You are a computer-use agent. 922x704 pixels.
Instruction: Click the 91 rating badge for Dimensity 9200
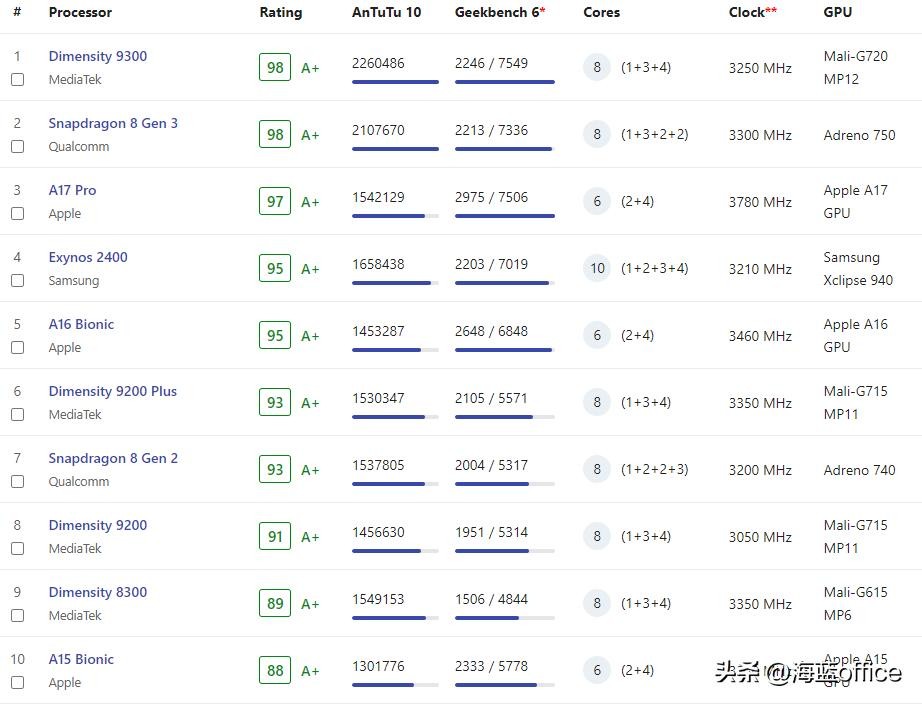[275, 536]
